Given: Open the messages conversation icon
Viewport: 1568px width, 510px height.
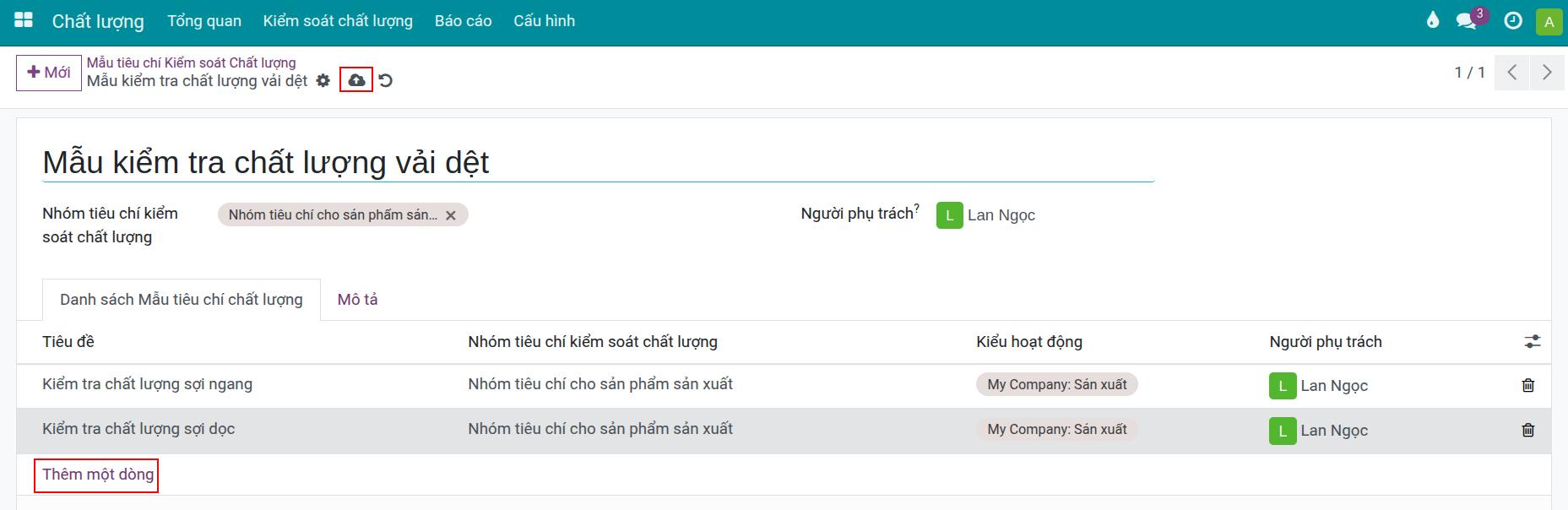Looking at the screenshot, I should (1467, 21).
